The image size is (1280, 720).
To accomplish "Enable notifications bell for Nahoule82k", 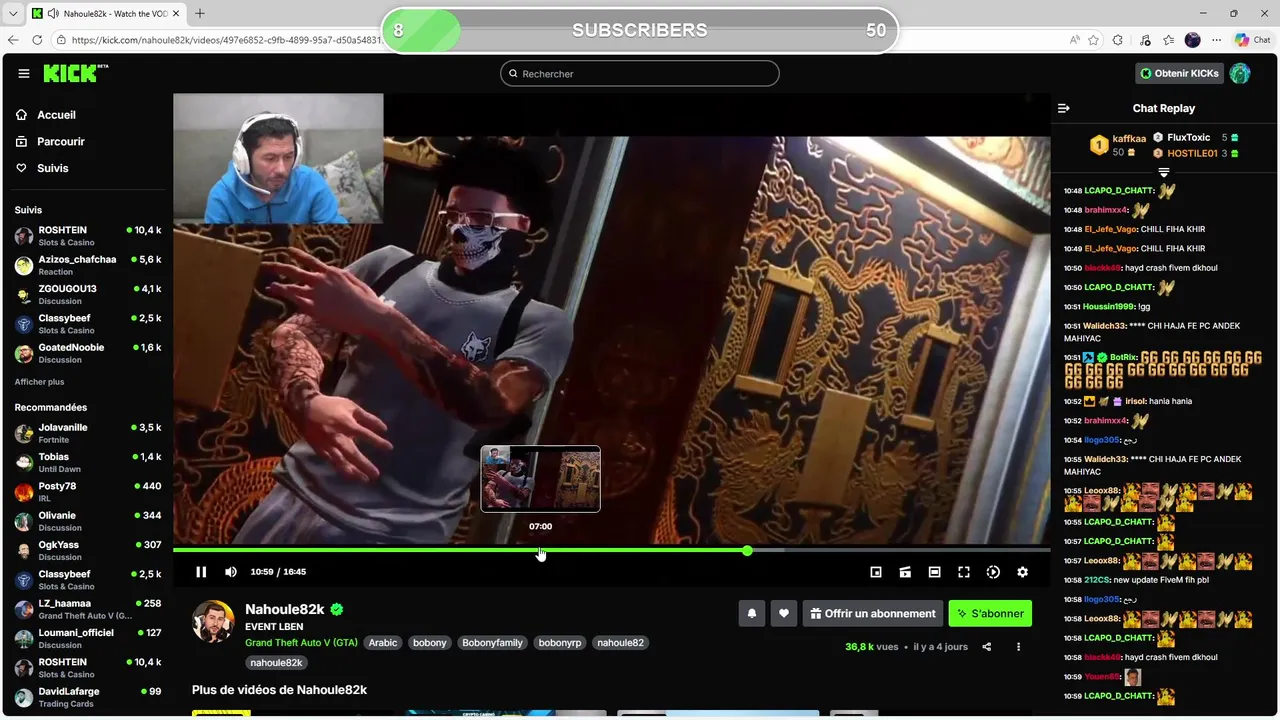I will (x=752, y=614).
